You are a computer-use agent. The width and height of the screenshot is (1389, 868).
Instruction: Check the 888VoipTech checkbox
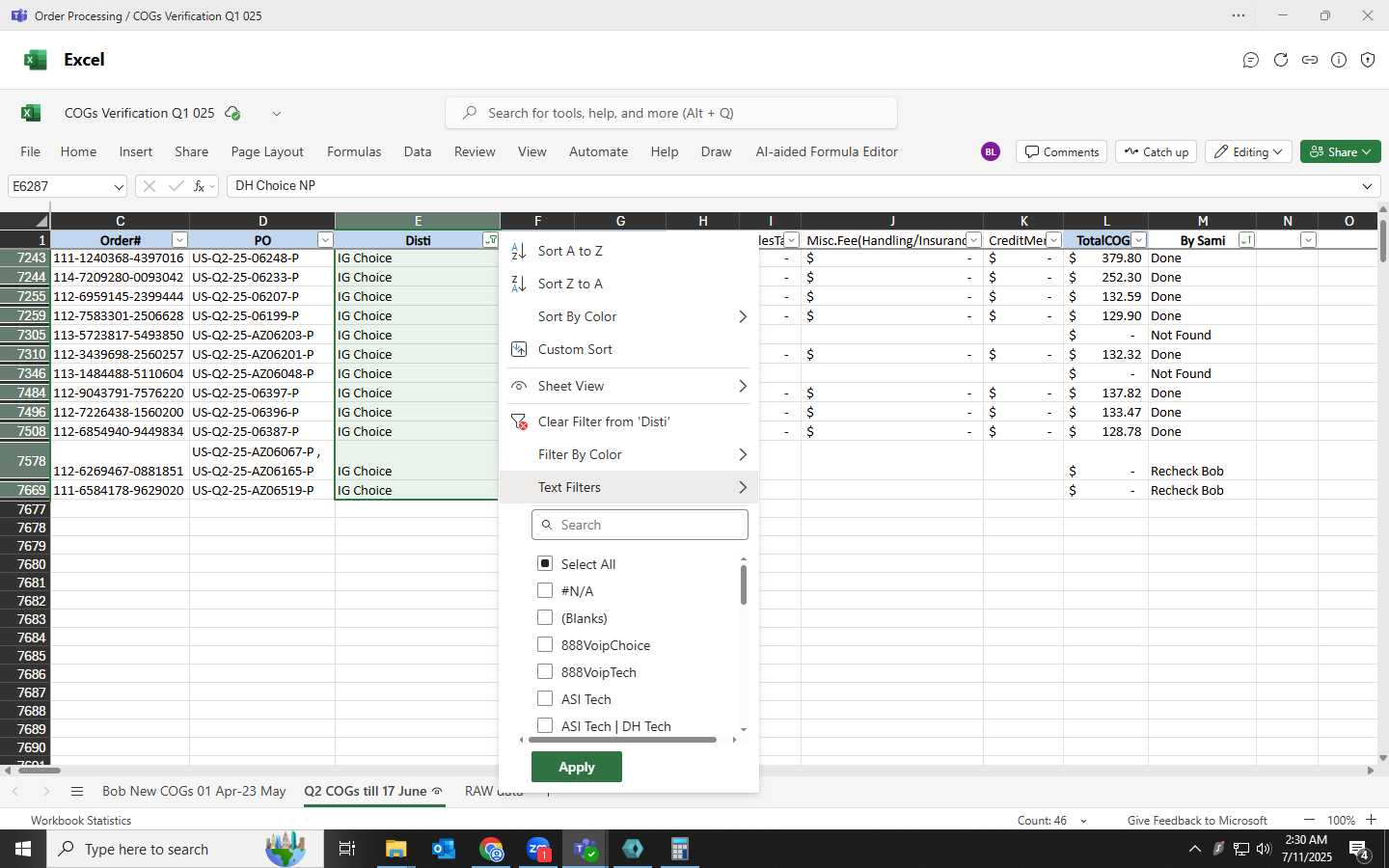point(545,671)
